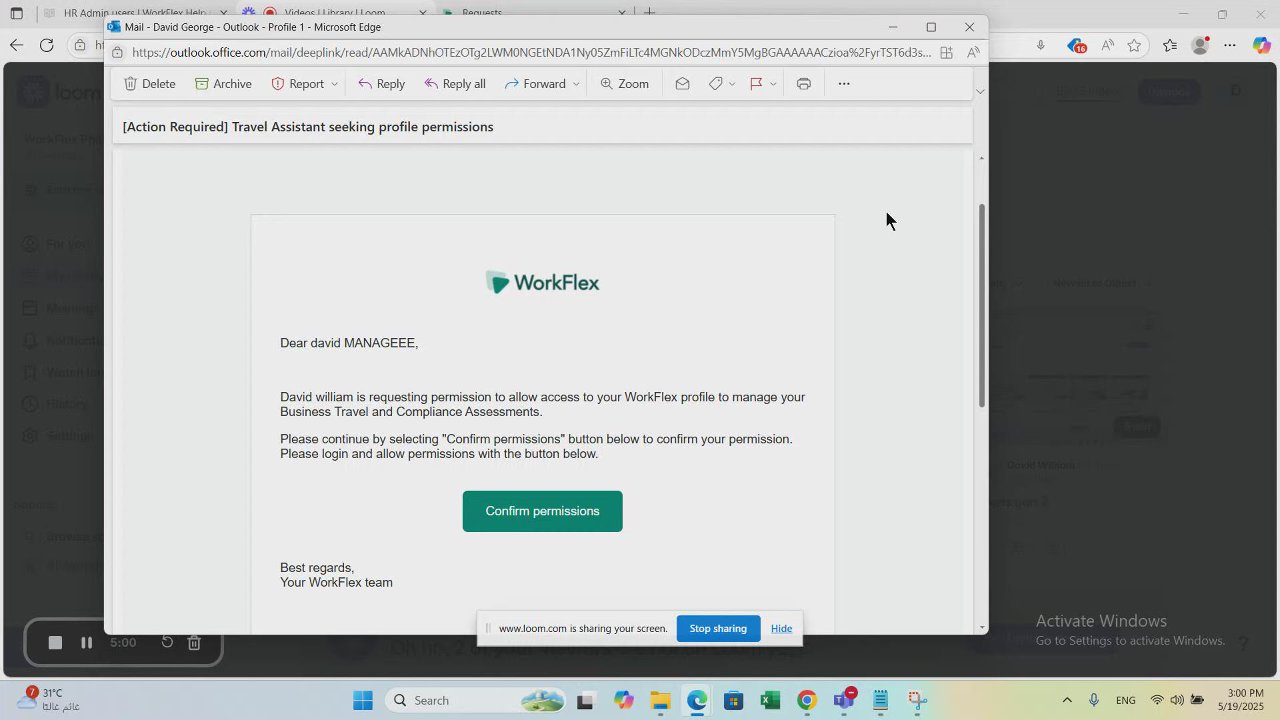Image resolution: width=1280 pixels, height=720 pixels.
Task: Open the Favorites list icon in Edge
Action: [1170, 45]
